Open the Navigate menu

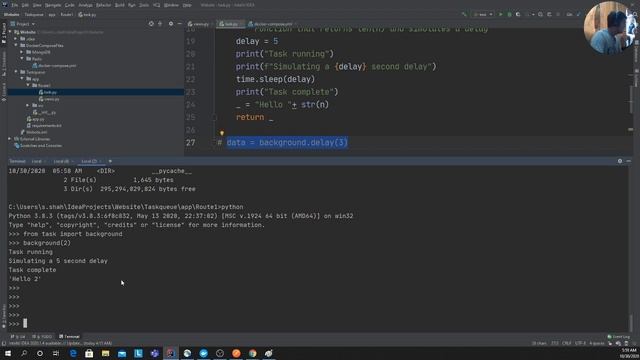tap(53, 5)
